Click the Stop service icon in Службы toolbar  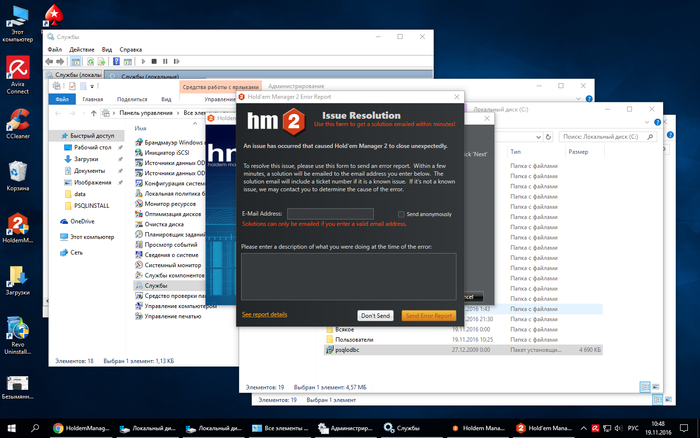[154, 61]
